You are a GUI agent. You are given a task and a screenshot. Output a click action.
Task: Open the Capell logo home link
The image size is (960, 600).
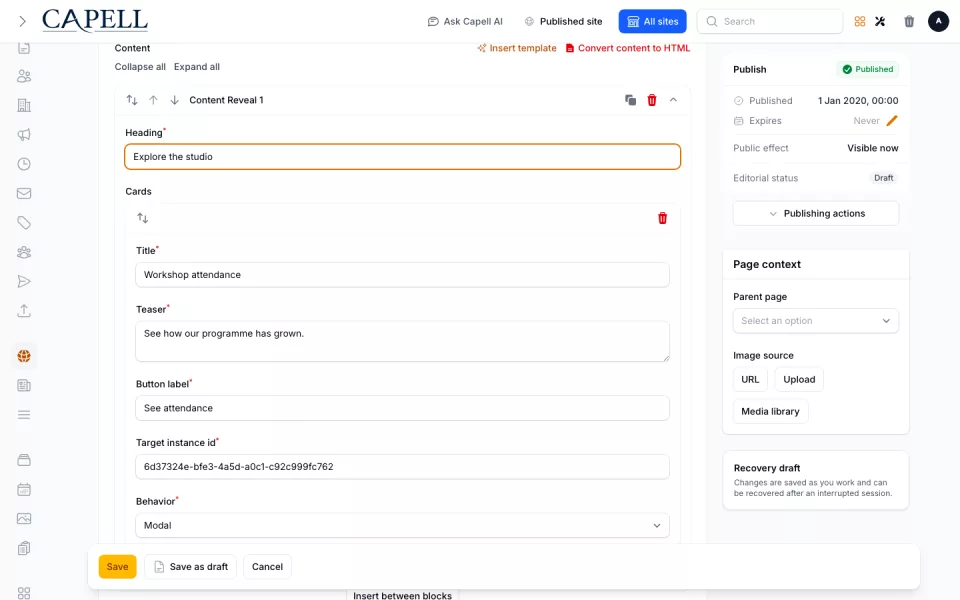pyautogui.click(x=95, y=21)
